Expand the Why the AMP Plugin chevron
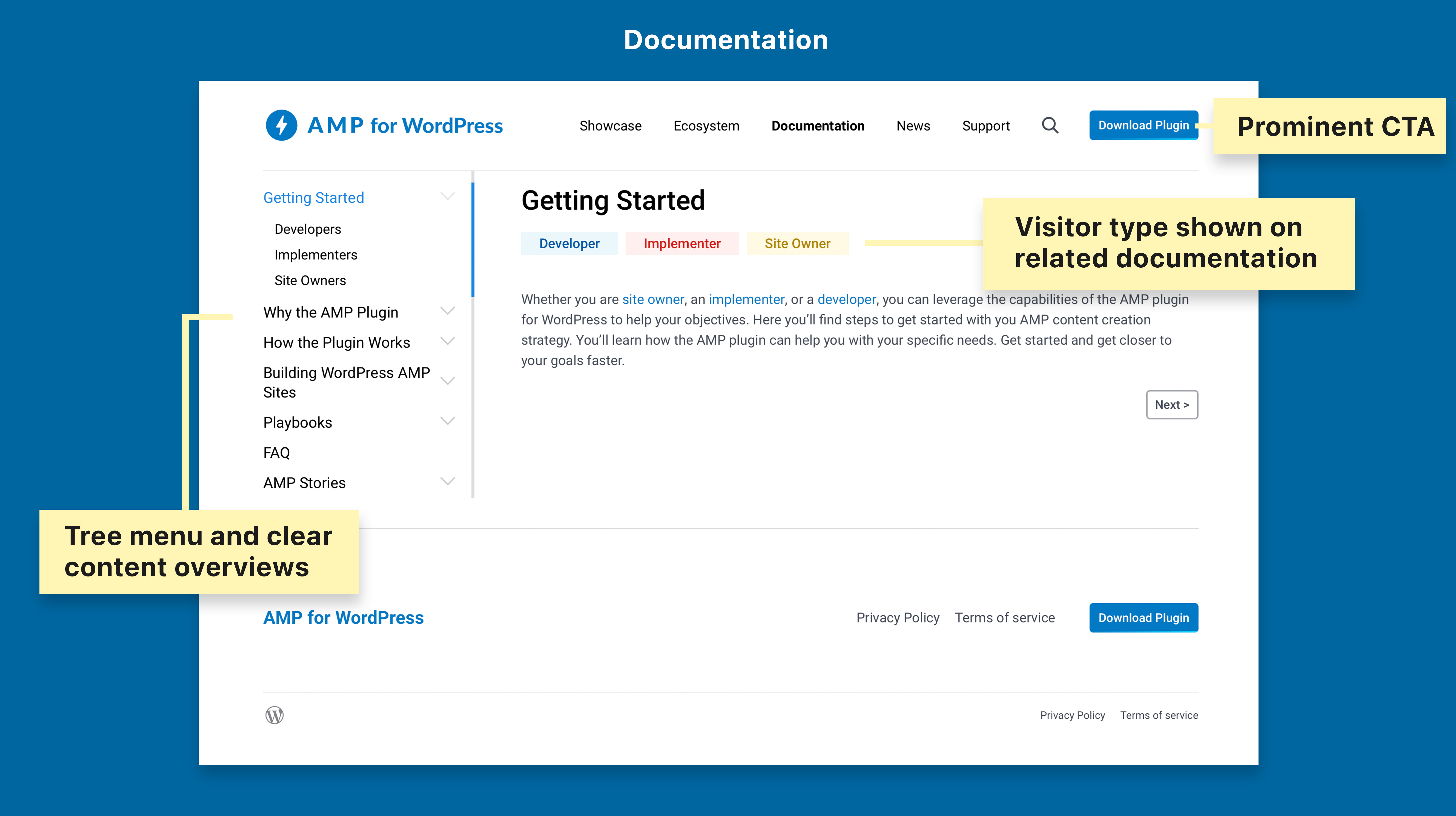Image resolution: width=1456 pixels, height=816 pixels. click(447, 311)
